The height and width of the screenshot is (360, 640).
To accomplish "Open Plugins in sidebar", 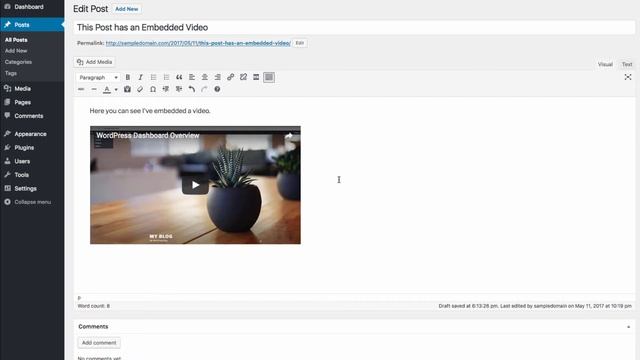I will [32, 148].
